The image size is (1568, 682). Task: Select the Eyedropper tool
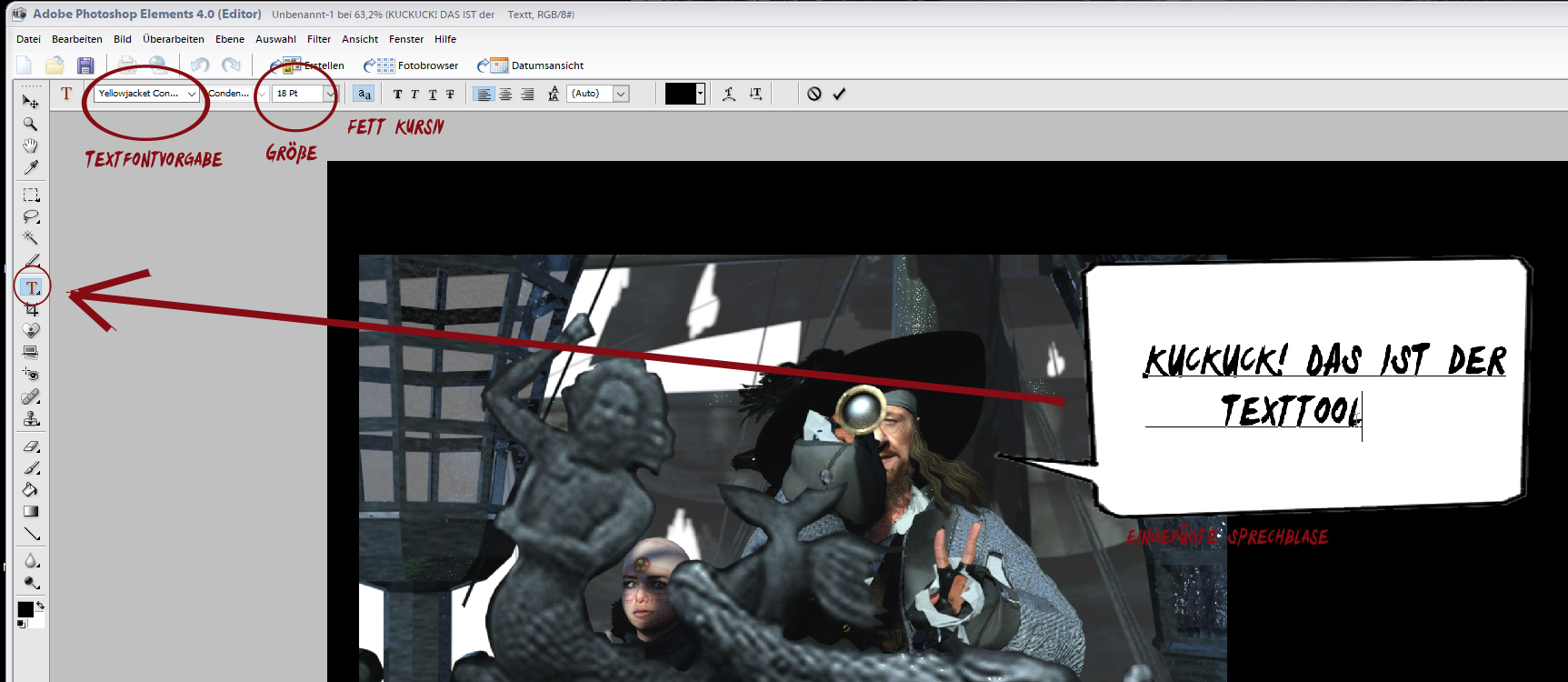pos(31,167)
